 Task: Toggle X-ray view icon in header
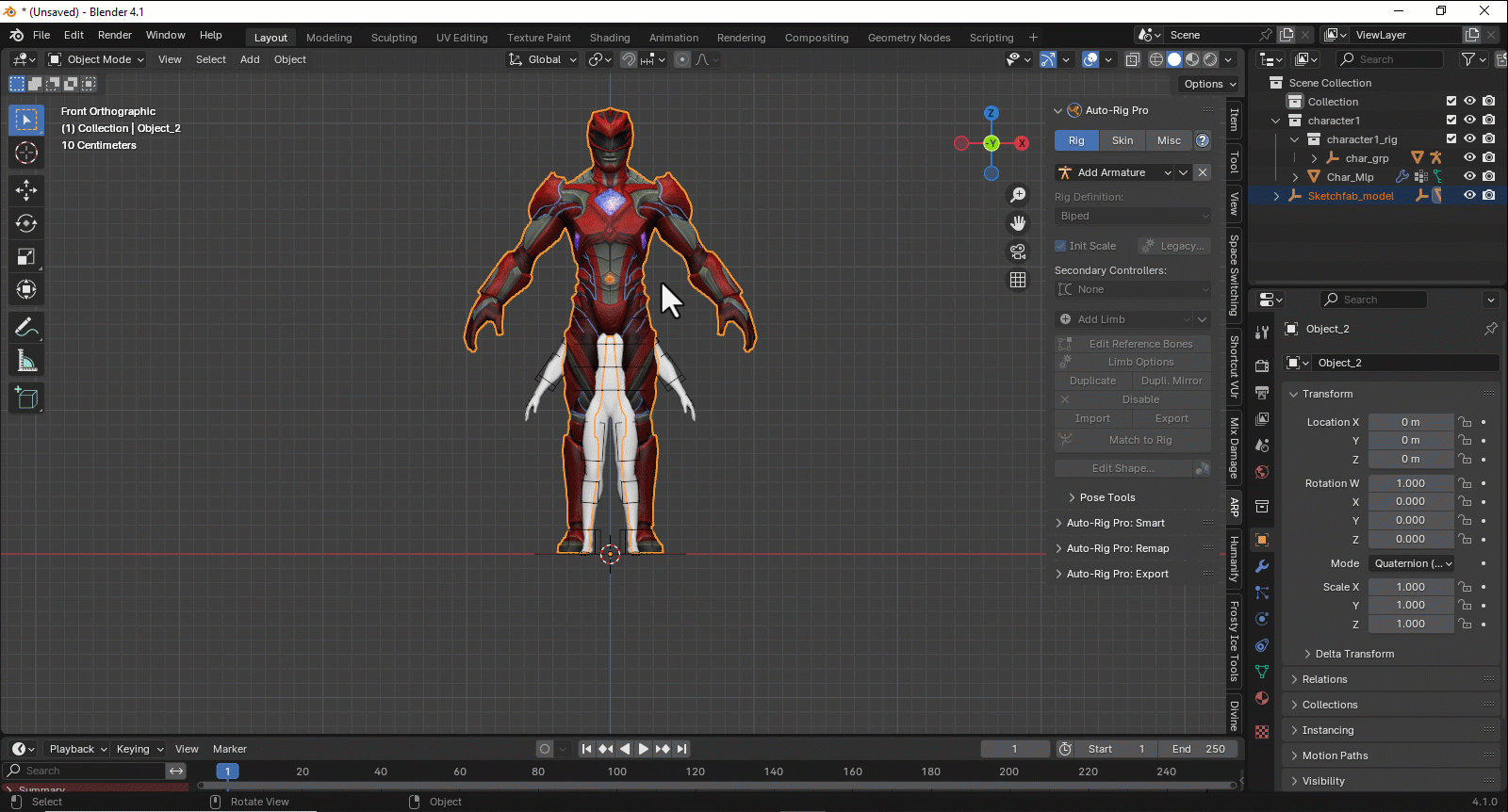(x=1133, y=59)
